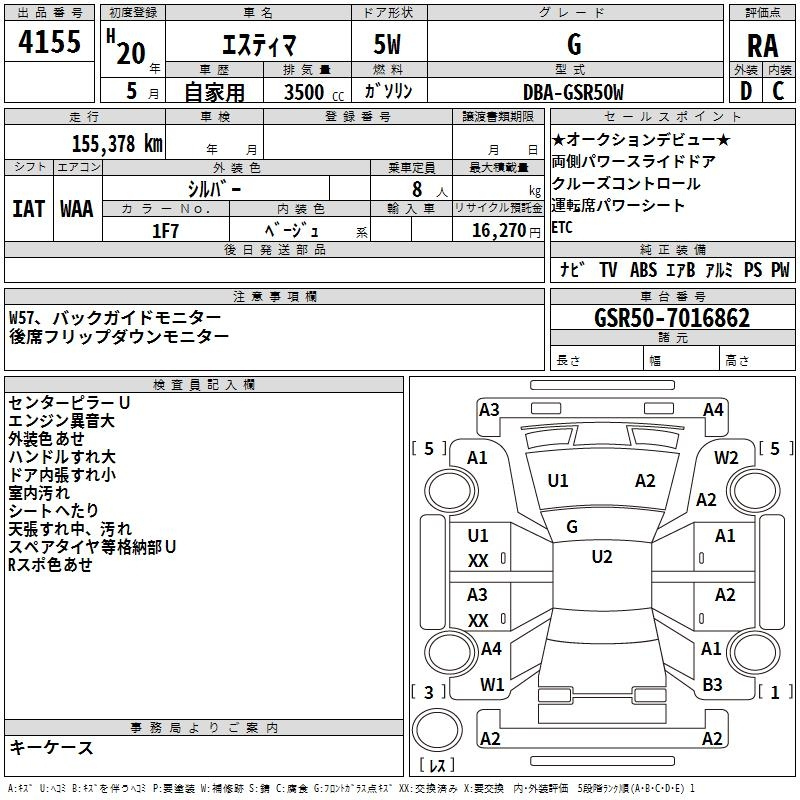Click the W2 mark on the diagram
This screenshot has height=800, width=800.
pyautogui.click(x=726, y=458)
